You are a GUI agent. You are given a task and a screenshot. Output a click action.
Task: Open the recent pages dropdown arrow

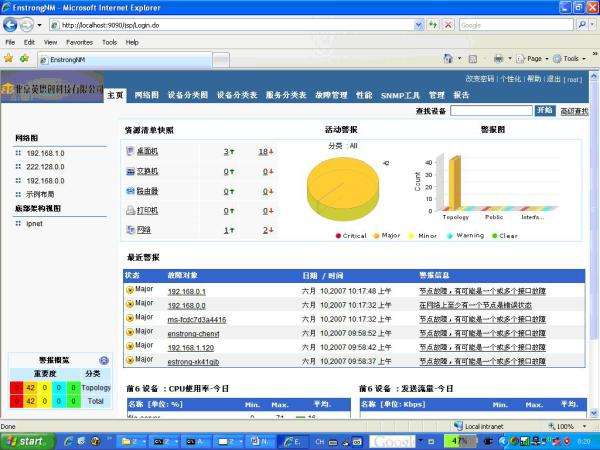[x=39, y=25]
